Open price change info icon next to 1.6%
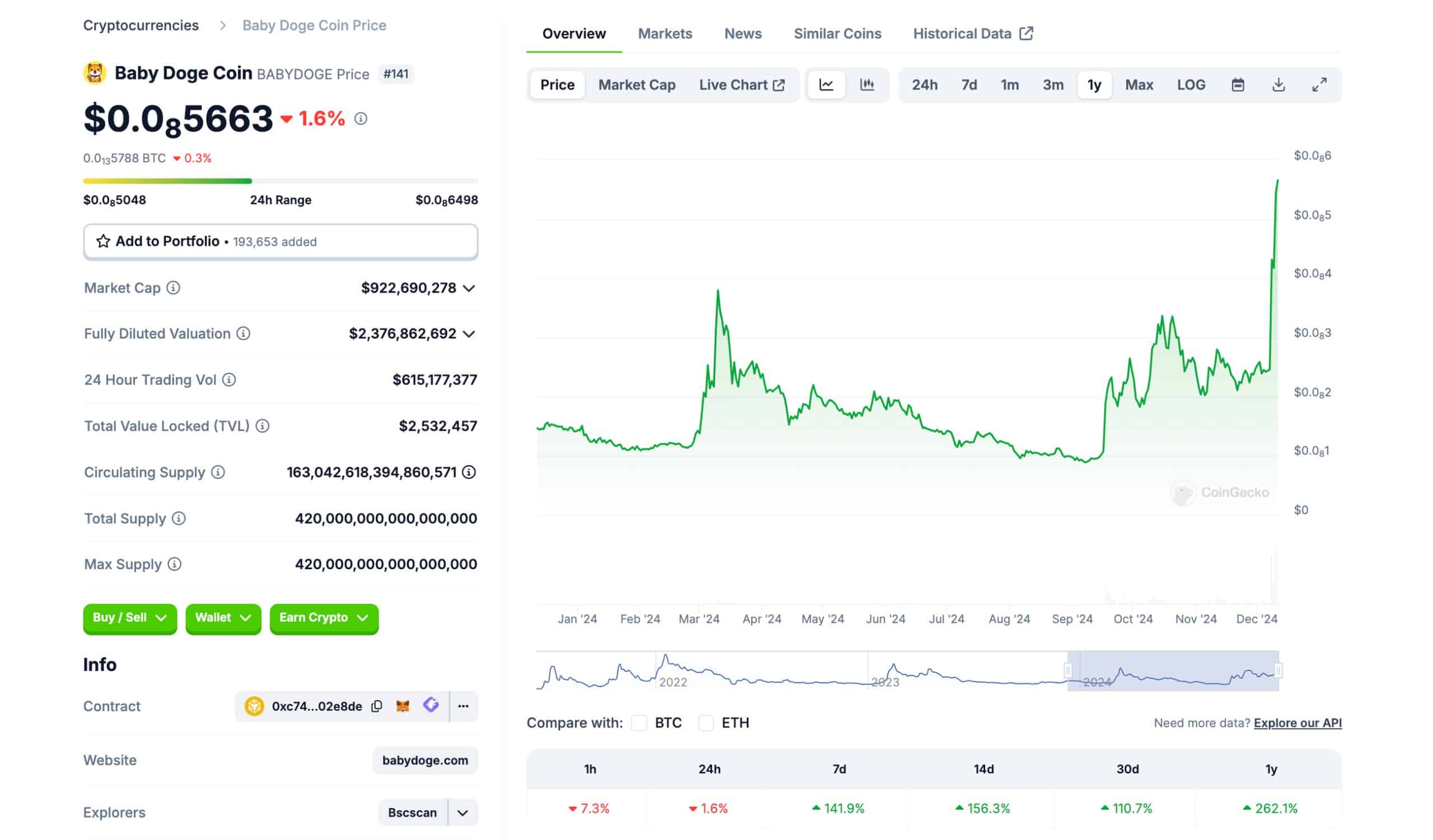Image resolution: width=1433 pixels, height=840 pixels. pyautogui.click(x=360, y=118)
